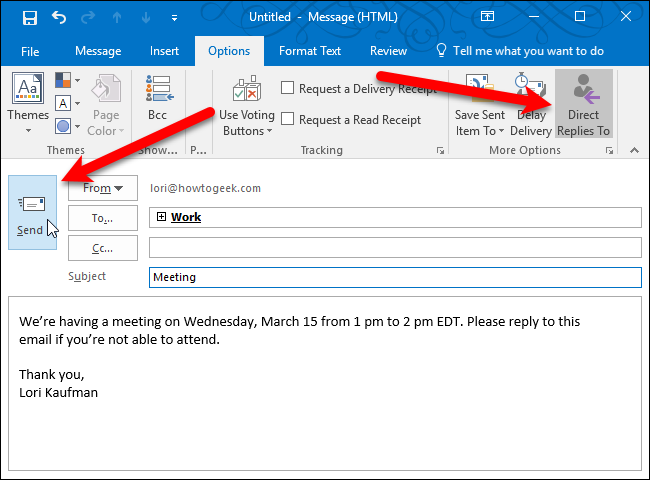Click the To... button

[x=103, y=218]
